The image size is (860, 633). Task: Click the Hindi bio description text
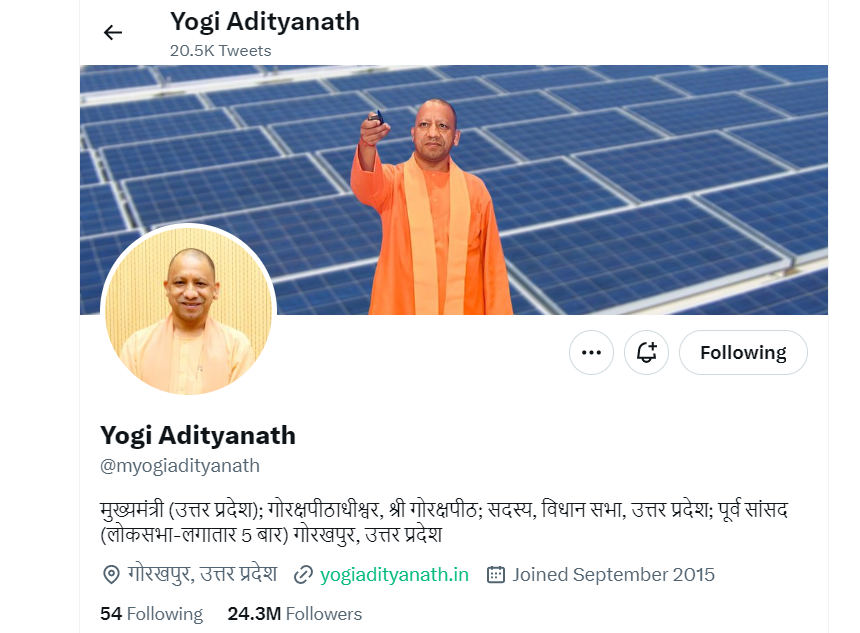point(444,522)
